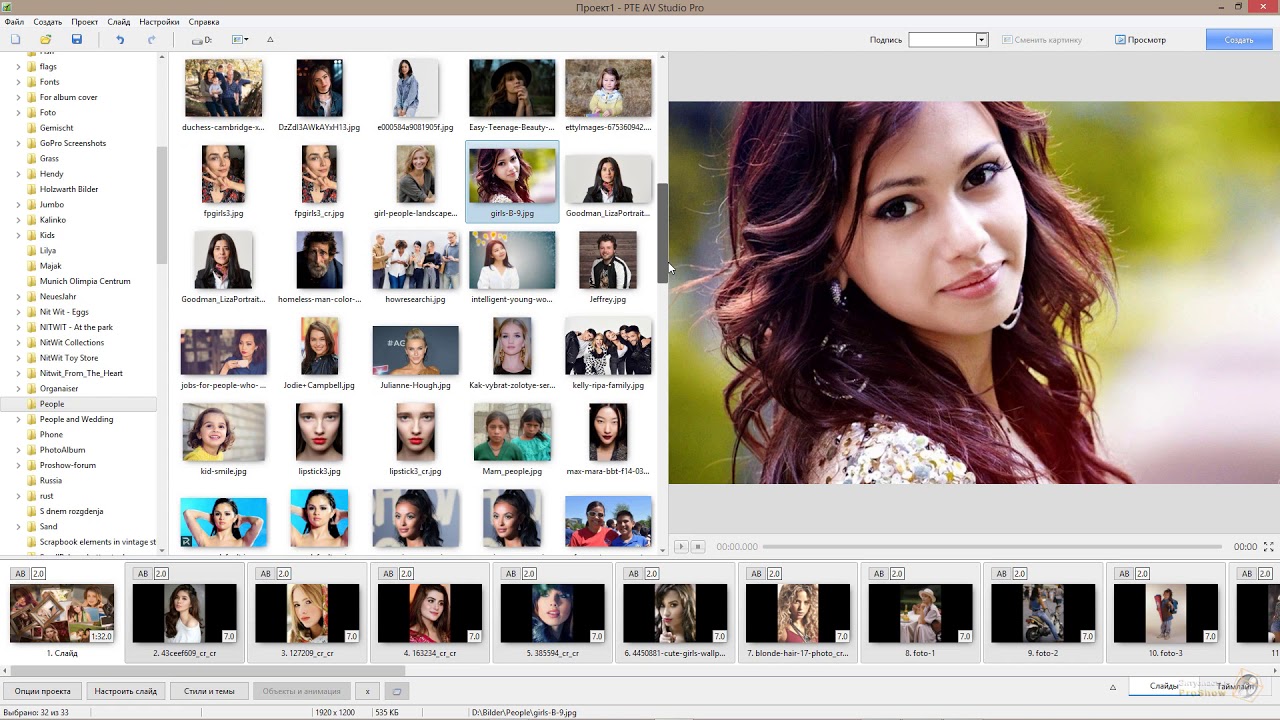This screenshot has height=720, width=1280.
Task: Select the Organaiser folder
Action: 59,389
